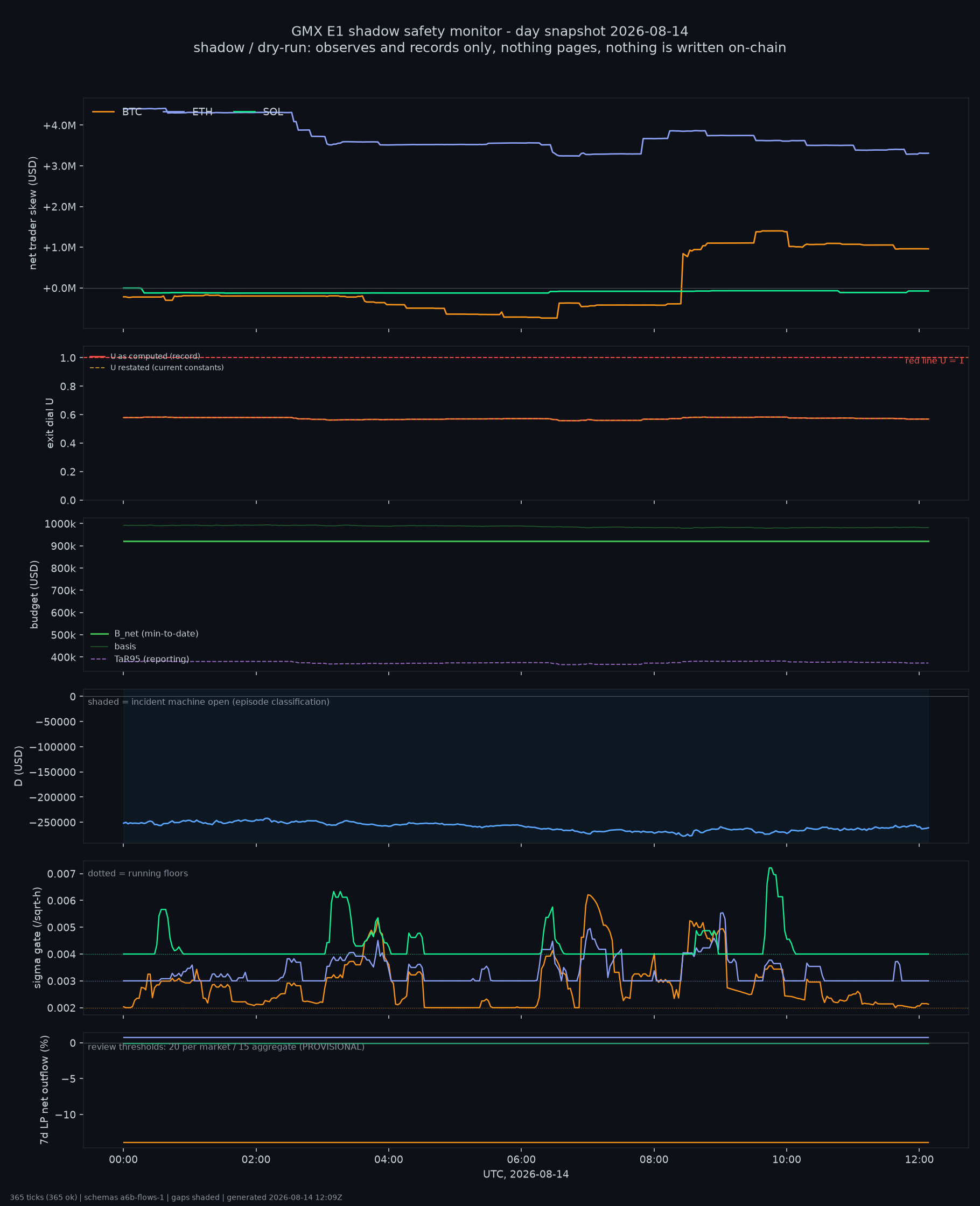Screen dimensions: 980x1206
Task: Click the 'D (USD)' axis label
Action: coord(19,766)
